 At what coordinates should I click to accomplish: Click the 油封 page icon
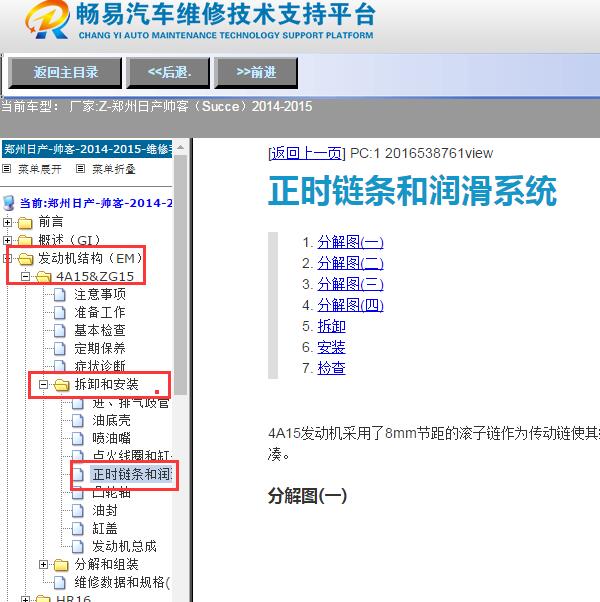pyautogui.click(x=78, y=511)
